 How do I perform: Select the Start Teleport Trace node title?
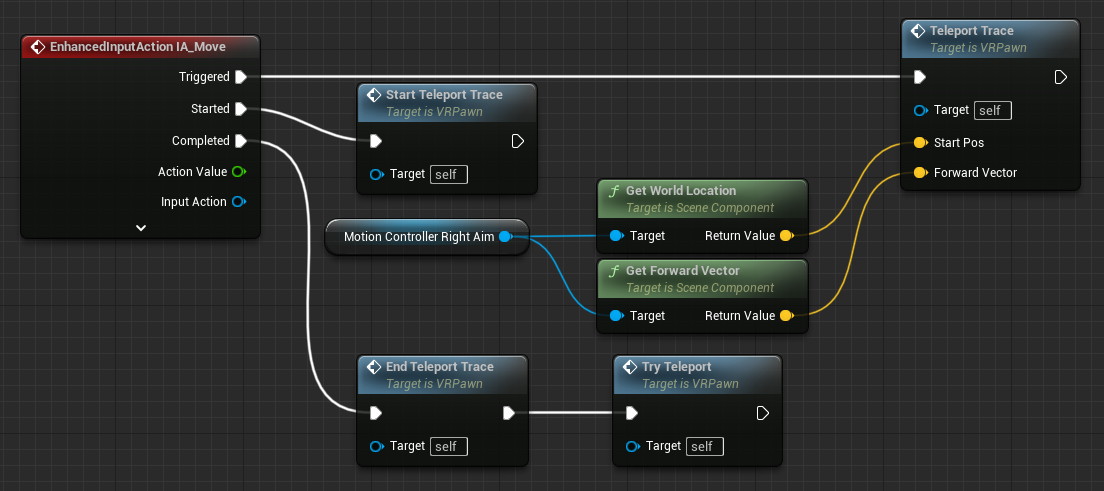coord(444,94)
